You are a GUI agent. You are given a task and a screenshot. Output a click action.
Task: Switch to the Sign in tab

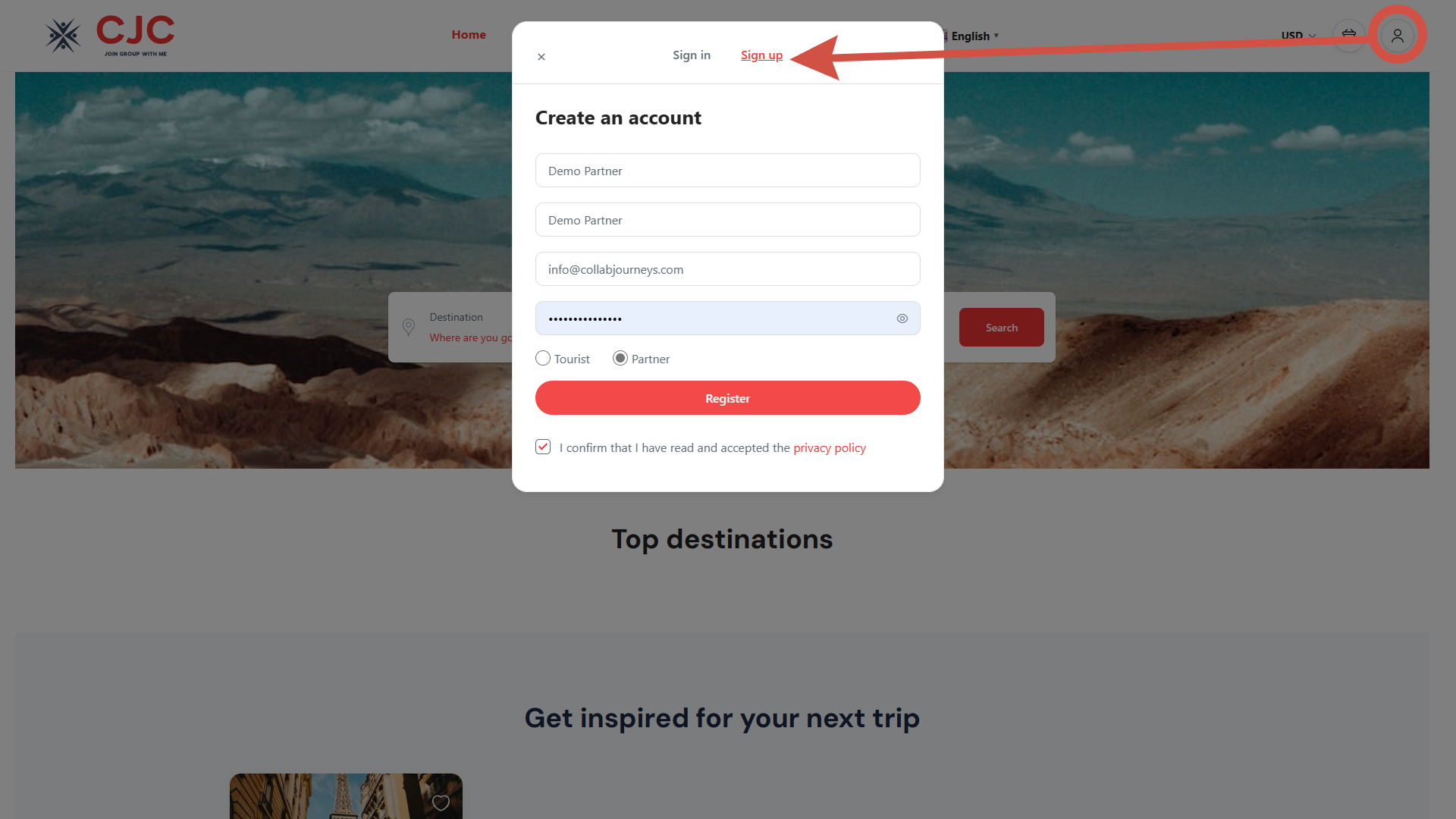coord(692,55)
